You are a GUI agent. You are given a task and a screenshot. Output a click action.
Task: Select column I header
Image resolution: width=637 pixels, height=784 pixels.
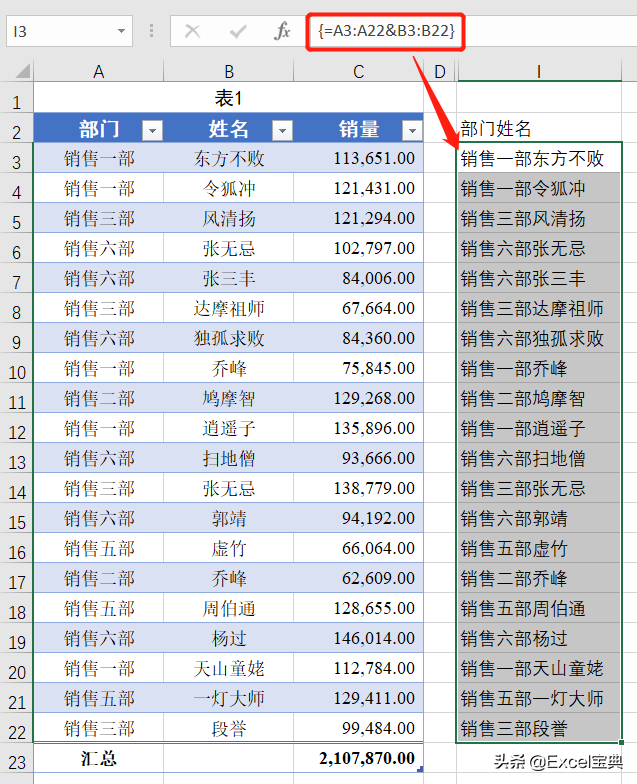(x=539, y=72)
